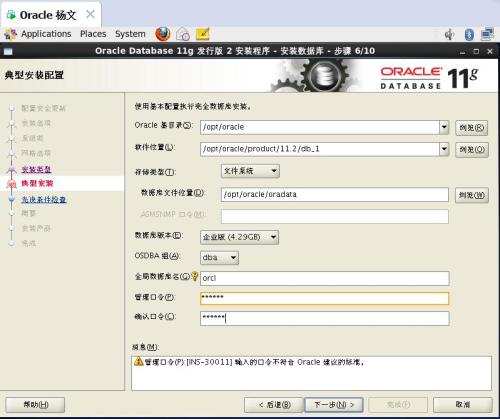This screenshot has height=419, width=500.
Task: Open the Applications menu
Action: (x=46, y=34)
